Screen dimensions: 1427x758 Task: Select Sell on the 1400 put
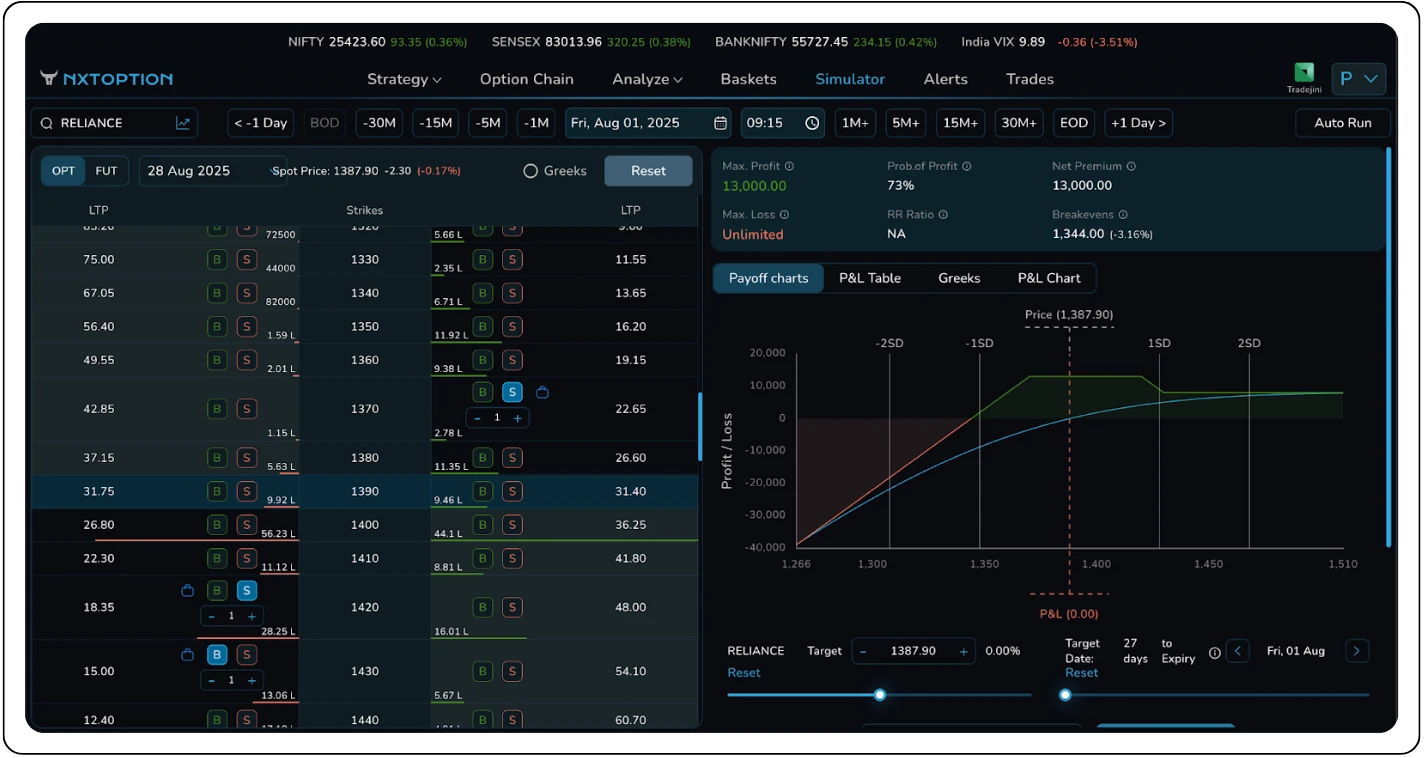(512, 524)
